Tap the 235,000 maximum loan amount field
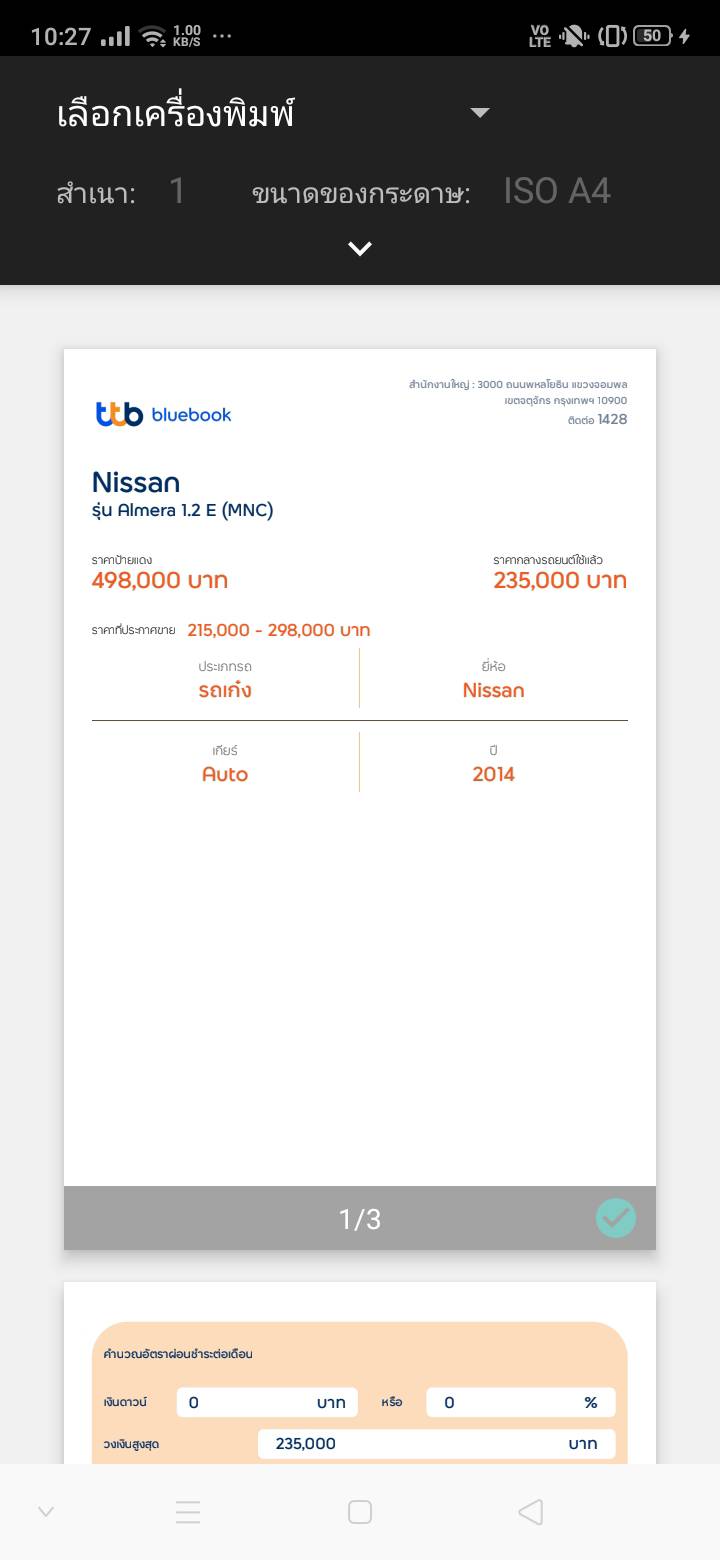Viewport: 720px width, 1560px height. [436, 1444]
